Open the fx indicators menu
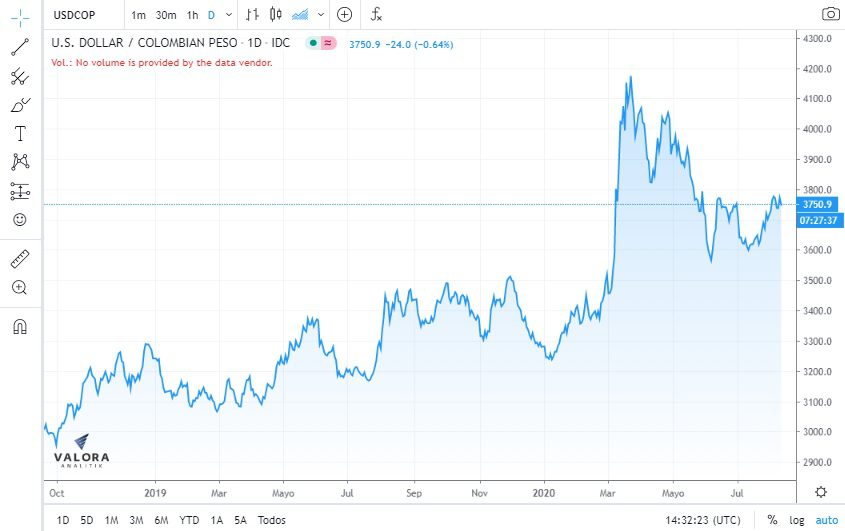The width and height of the screenshot is (845, 531). click(376, 15)
